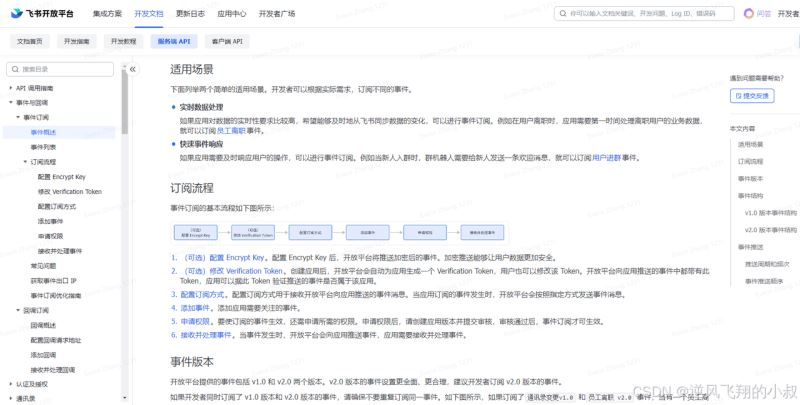Open 应用中心 in top navigation
This screenshot has width=800, height=405.
[x=232, y=14]
